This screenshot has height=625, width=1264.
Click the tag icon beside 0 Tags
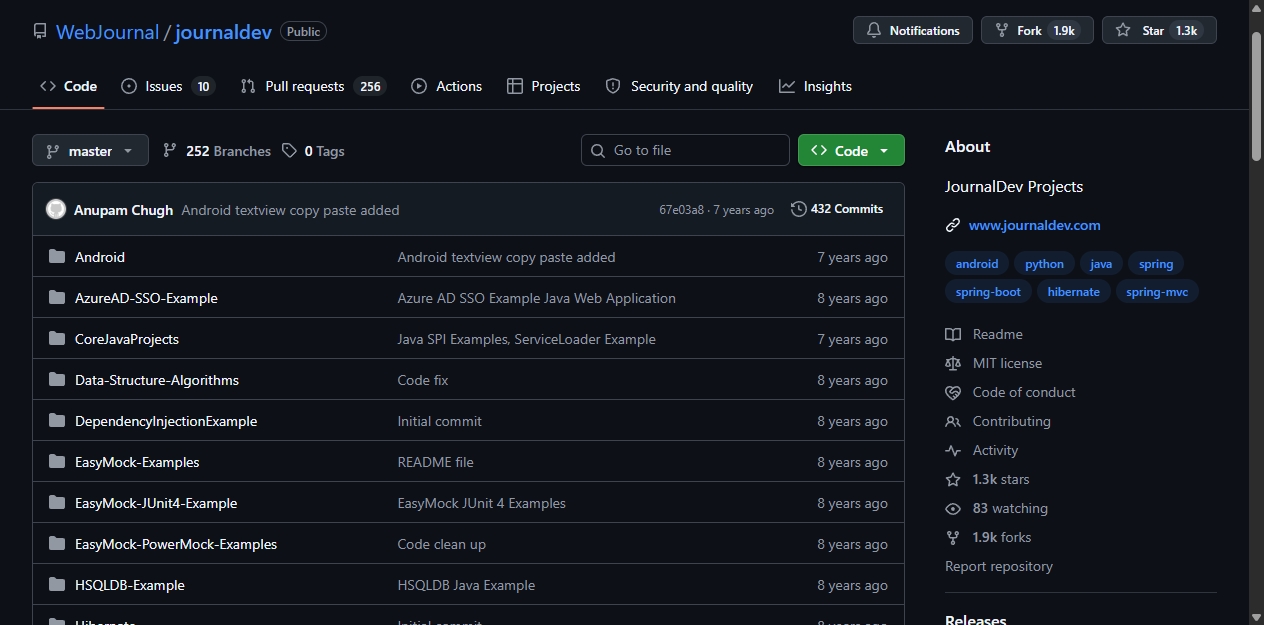(289, 151)
